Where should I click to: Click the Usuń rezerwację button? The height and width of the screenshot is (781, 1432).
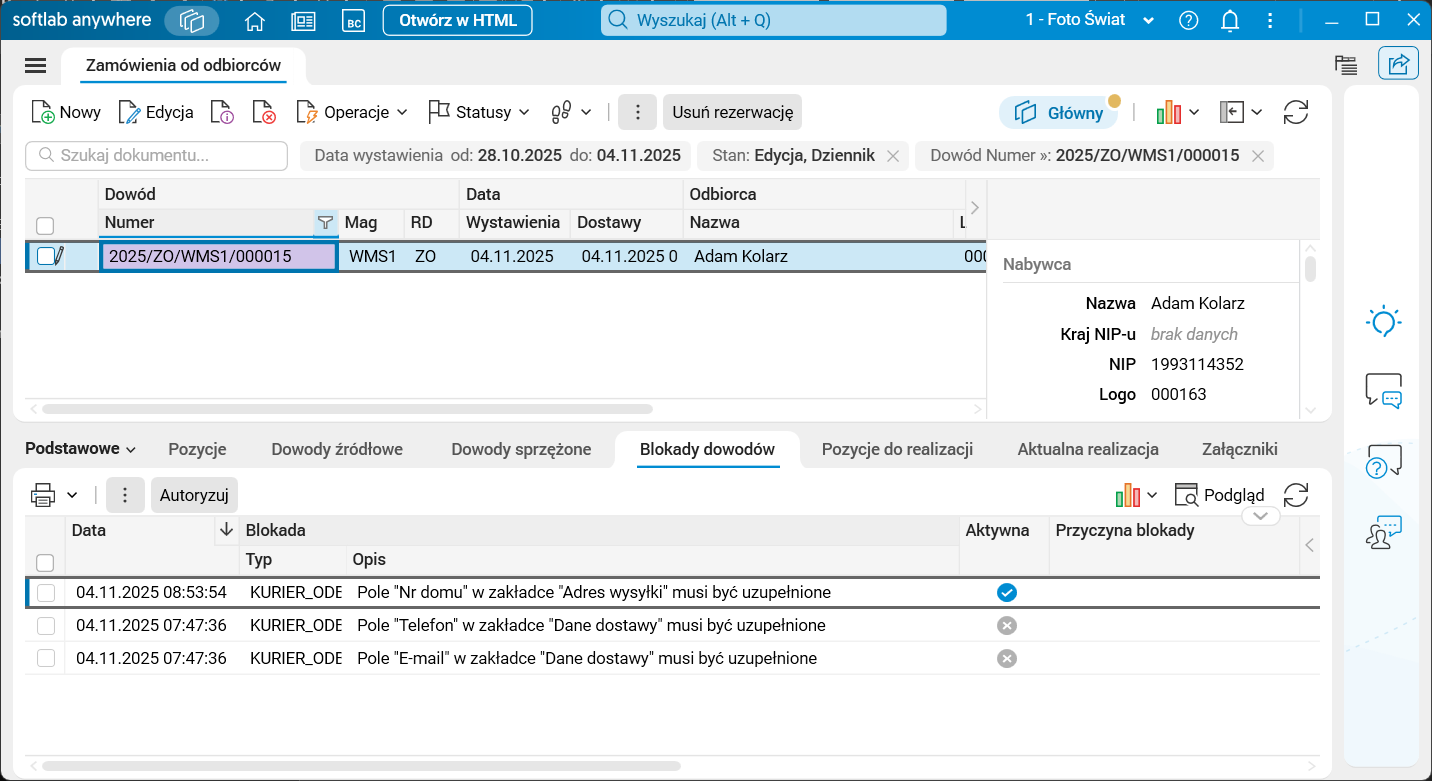(x=732, y=112)
